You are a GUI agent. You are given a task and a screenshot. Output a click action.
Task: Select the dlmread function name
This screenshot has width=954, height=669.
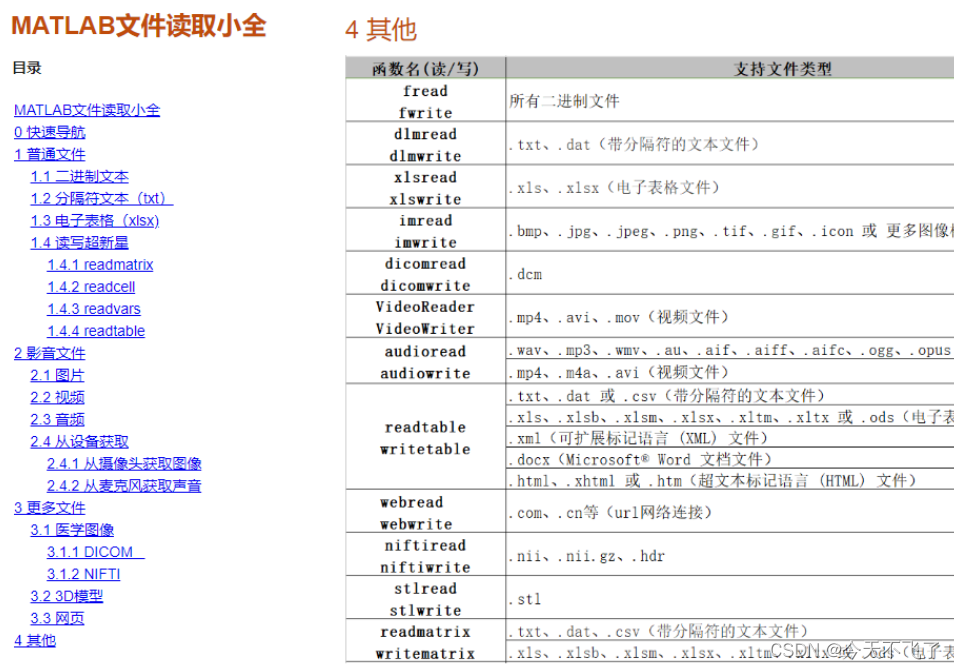[425, 134]
